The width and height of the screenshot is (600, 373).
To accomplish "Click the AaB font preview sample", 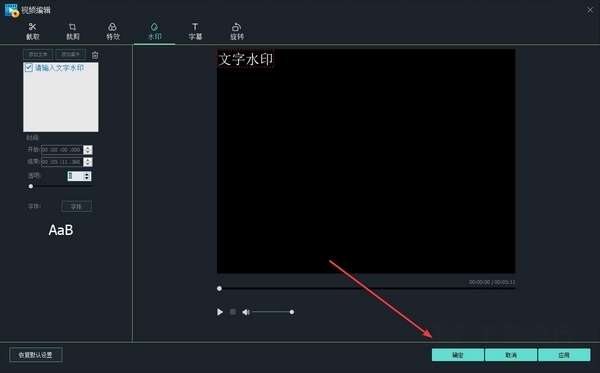I will [61, 230].
